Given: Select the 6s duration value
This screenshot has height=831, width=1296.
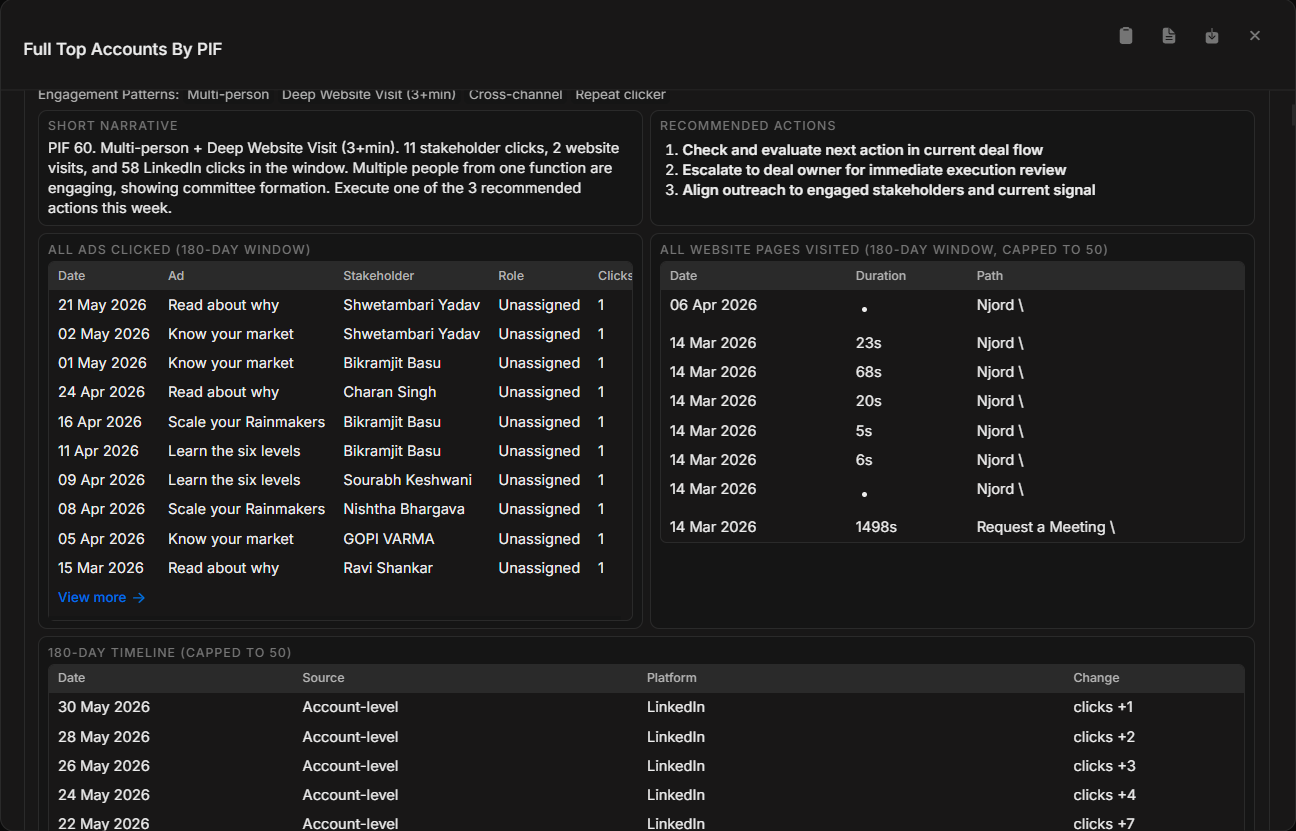Looking at the screenshot, I should [x=864, y=460].
